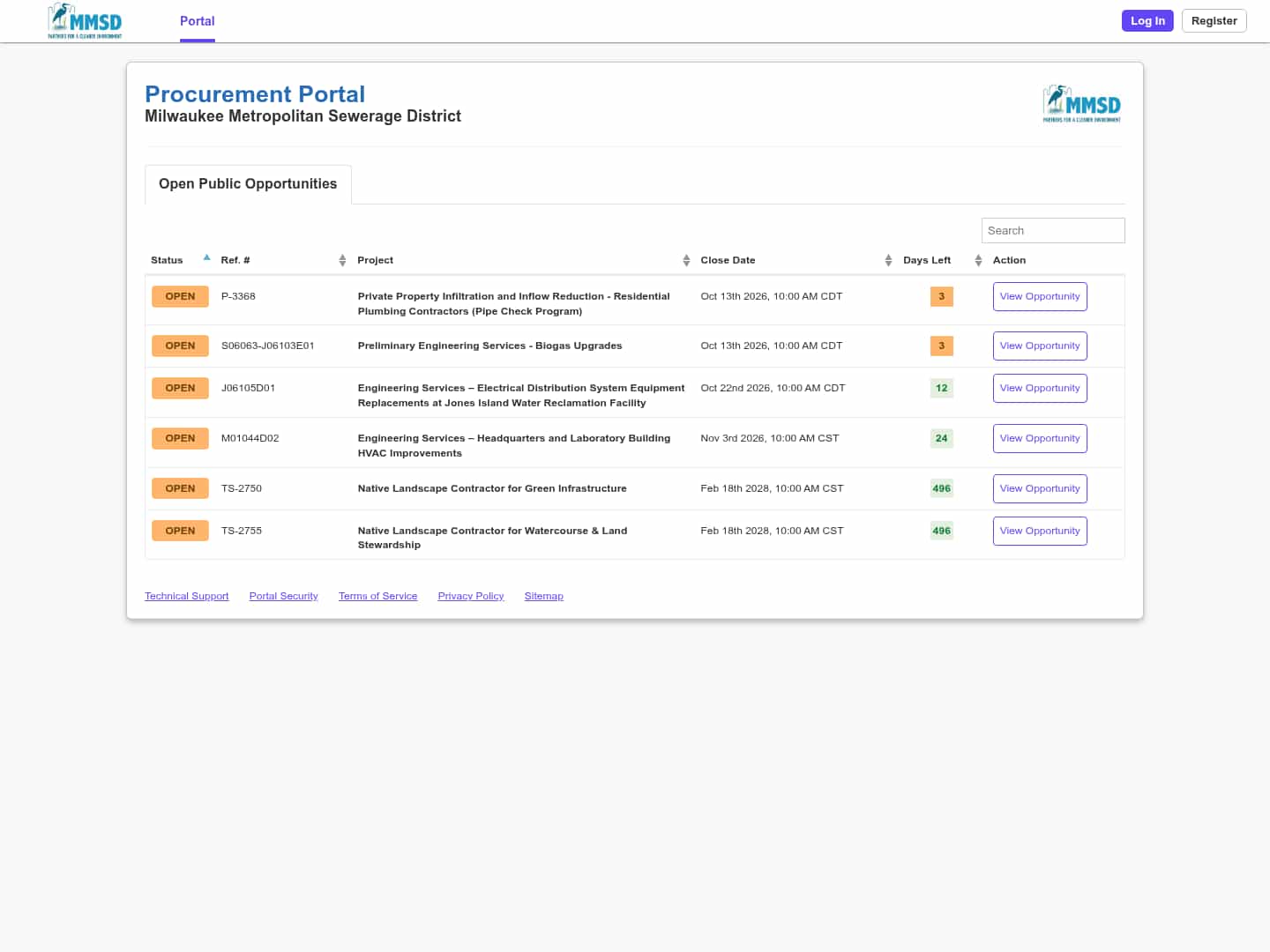The width and height of the screenshot is (1270, 952).
Task: Open the Terms of Service link
Action: (378, 597)
